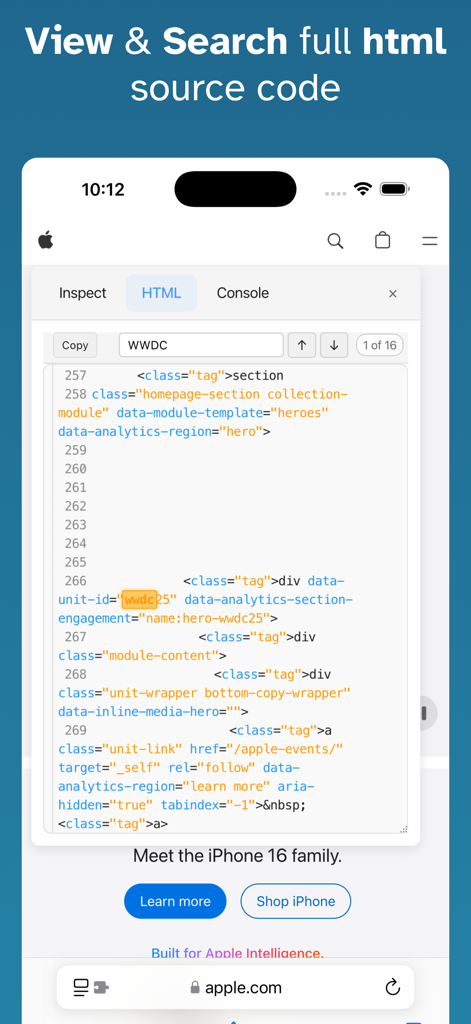Tap the 10:12 clock
471x1024 pixels.
pos(103,190)
